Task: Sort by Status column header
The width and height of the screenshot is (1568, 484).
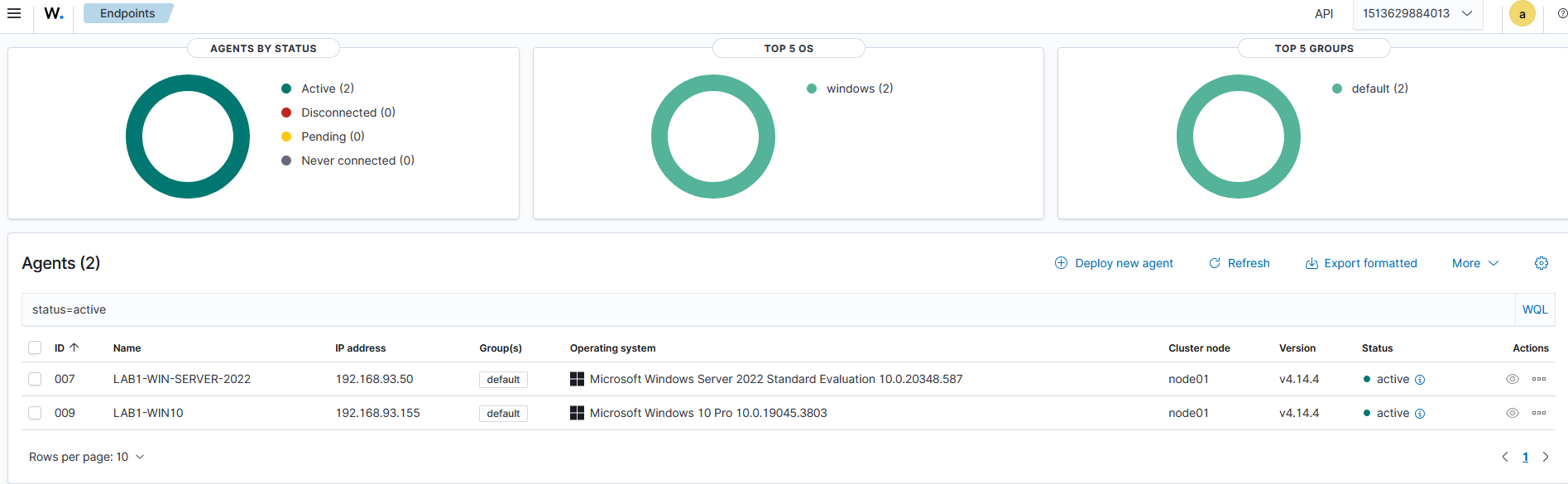Action: [1378, 348]
